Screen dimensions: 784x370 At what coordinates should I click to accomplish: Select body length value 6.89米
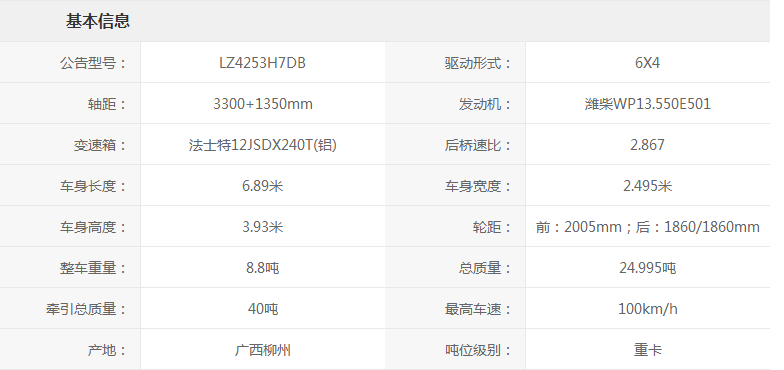pyautogui.click(x=263, y=186)
